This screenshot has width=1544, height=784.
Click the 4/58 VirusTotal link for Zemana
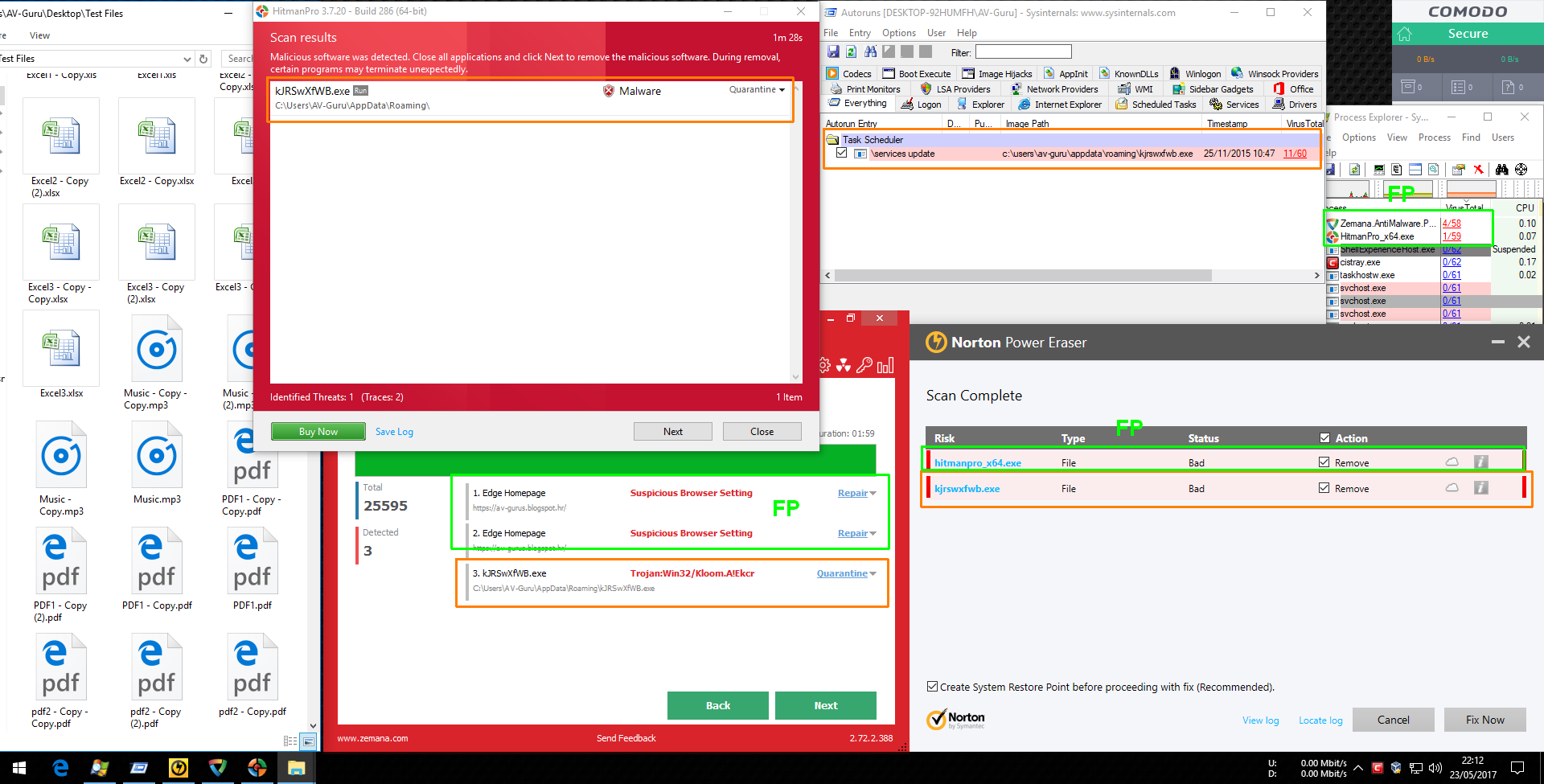click(x=1452, y=224)
